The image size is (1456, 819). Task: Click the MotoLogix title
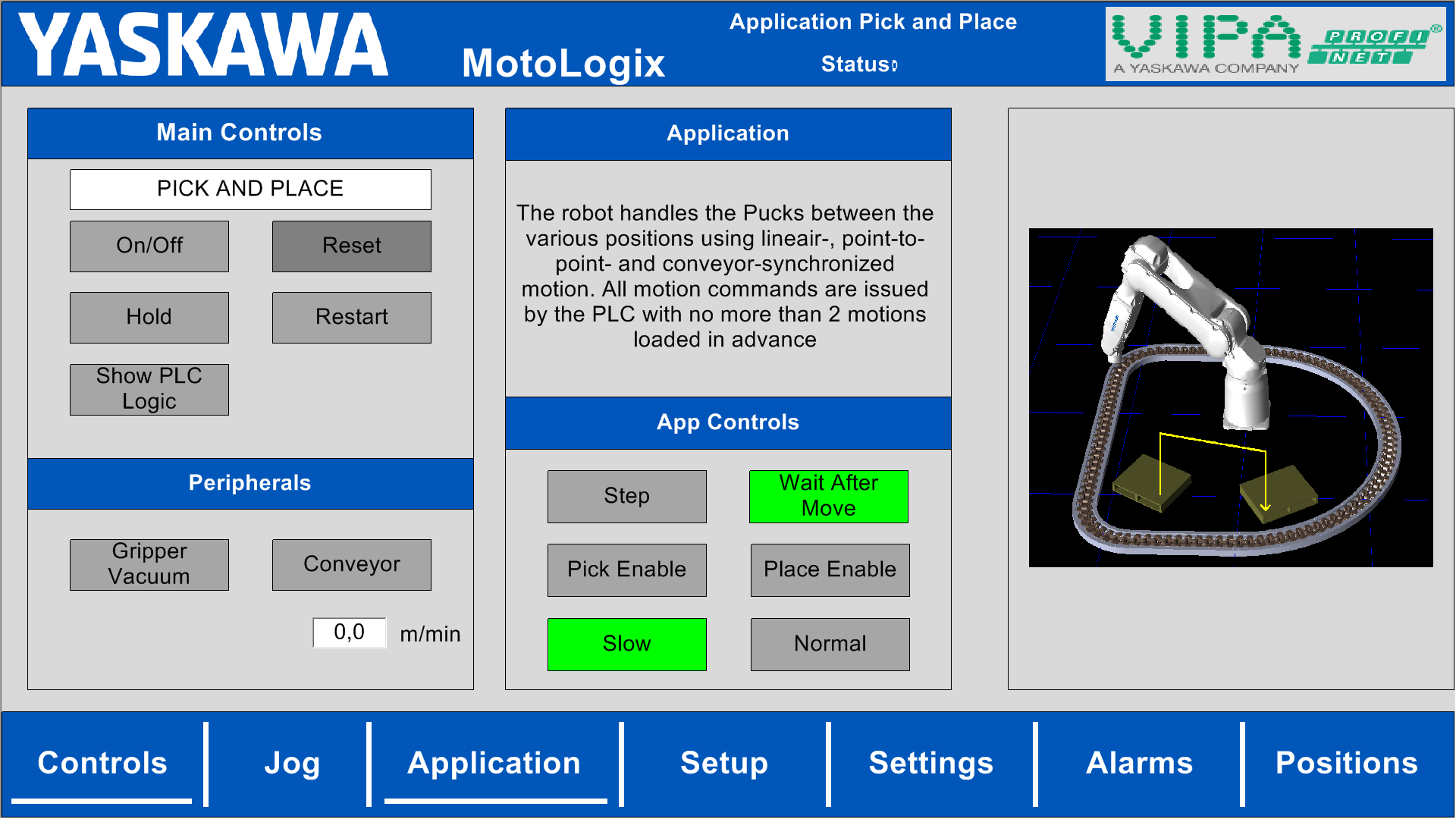click(x=563, y=64)
